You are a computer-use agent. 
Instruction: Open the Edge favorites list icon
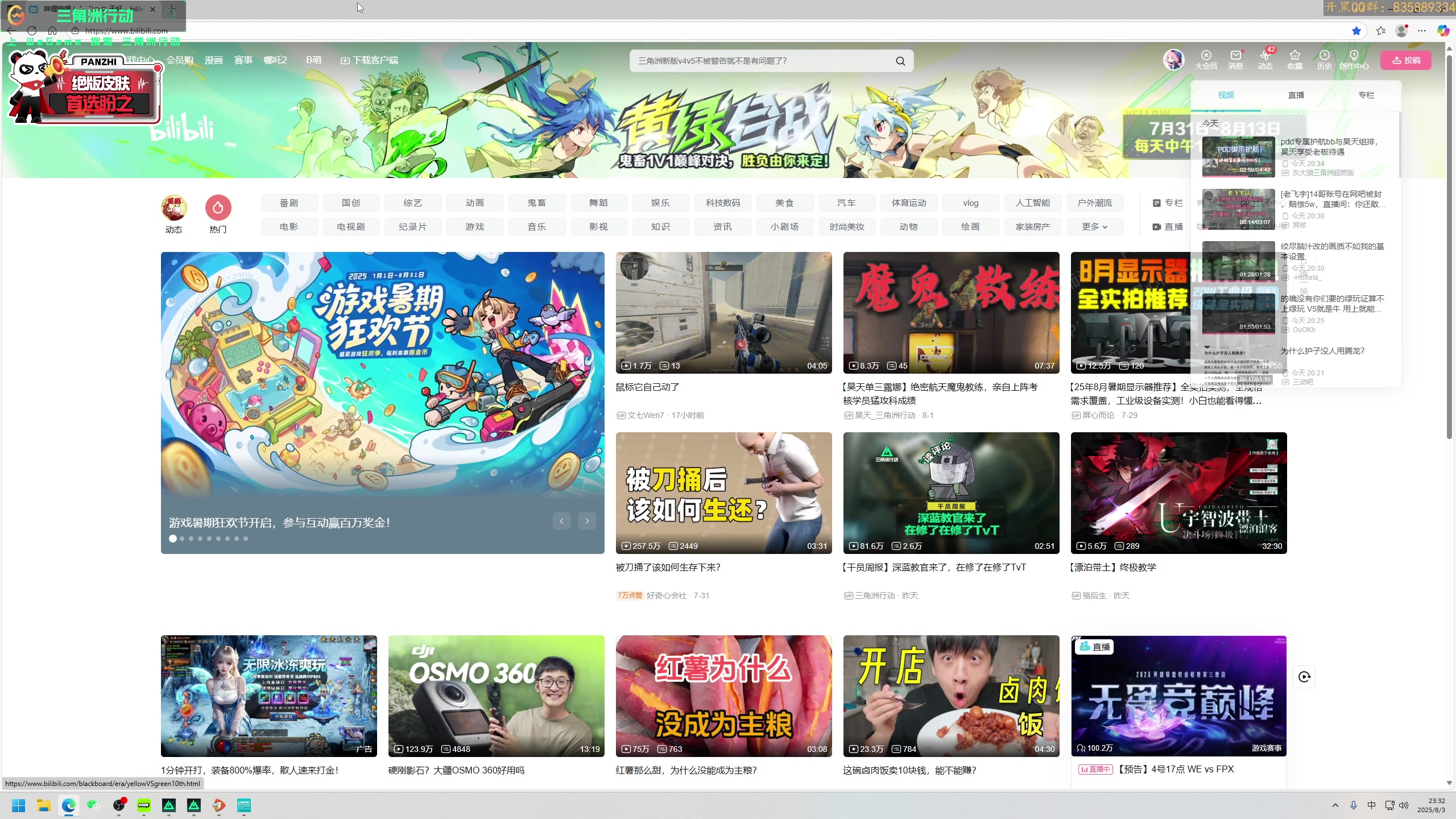[1381, 31]
